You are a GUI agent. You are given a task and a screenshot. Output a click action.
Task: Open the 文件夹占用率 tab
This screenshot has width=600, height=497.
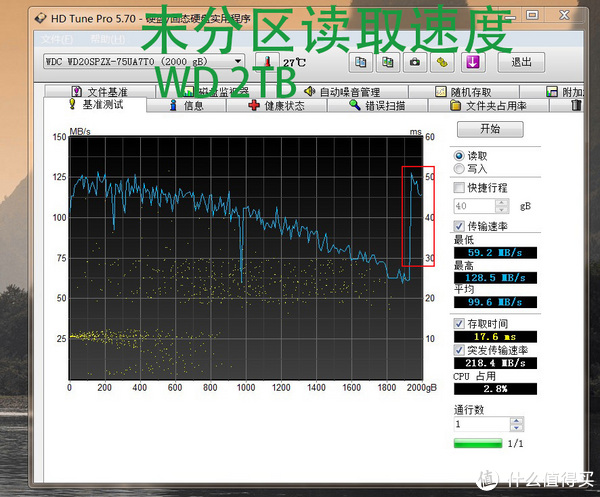pyautogui.click(x=488, y=106)
